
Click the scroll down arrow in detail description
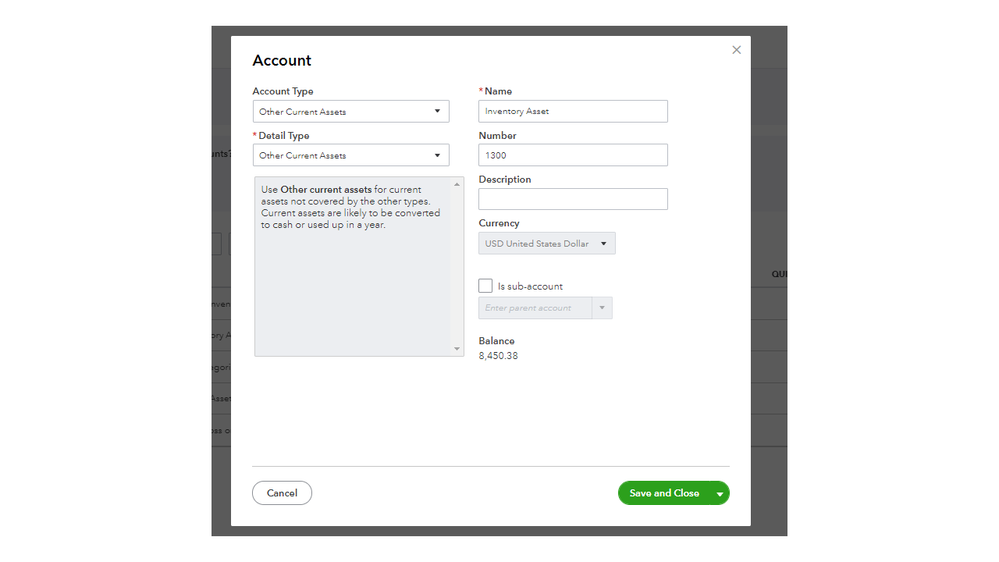458,349
